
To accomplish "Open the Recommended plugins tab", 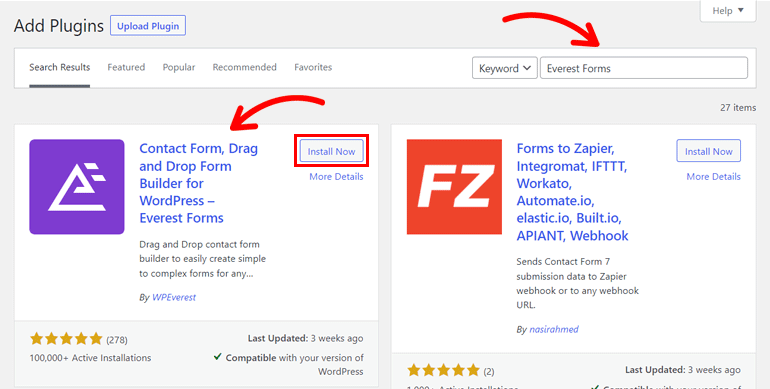I will tap(245, 67).
